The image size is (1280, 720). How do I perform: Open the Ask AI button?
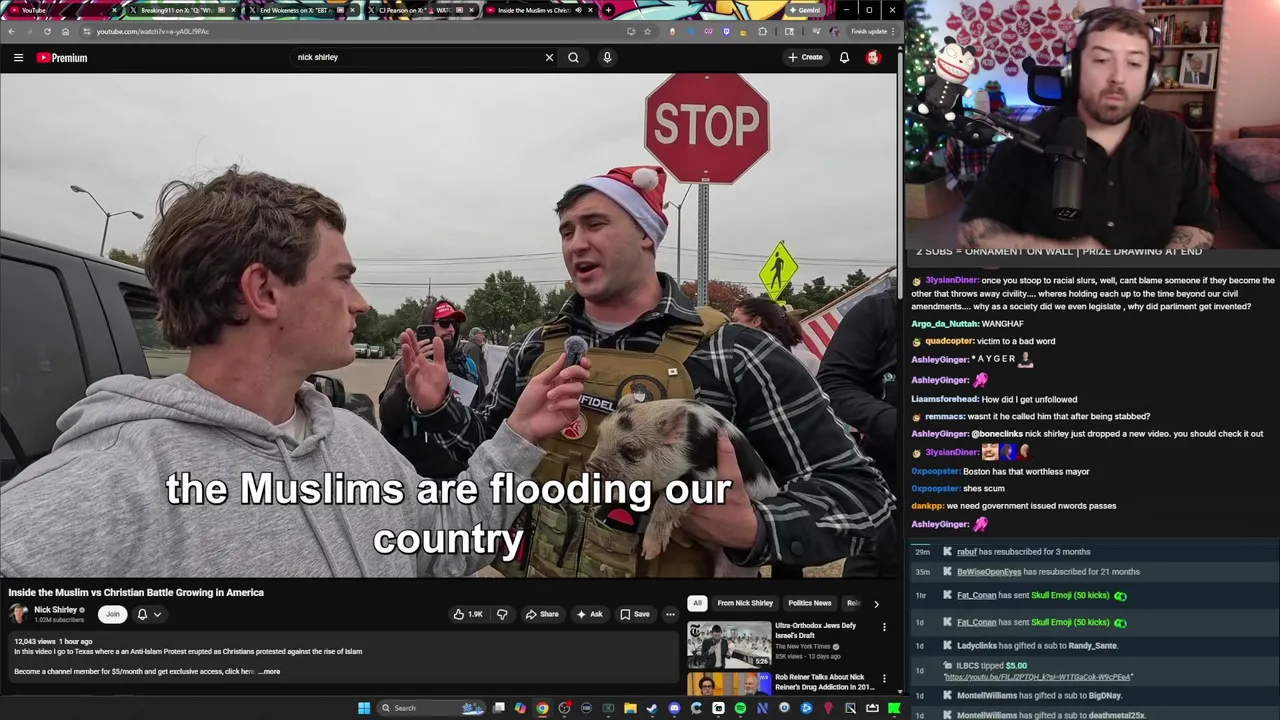[x=589, y=614]
